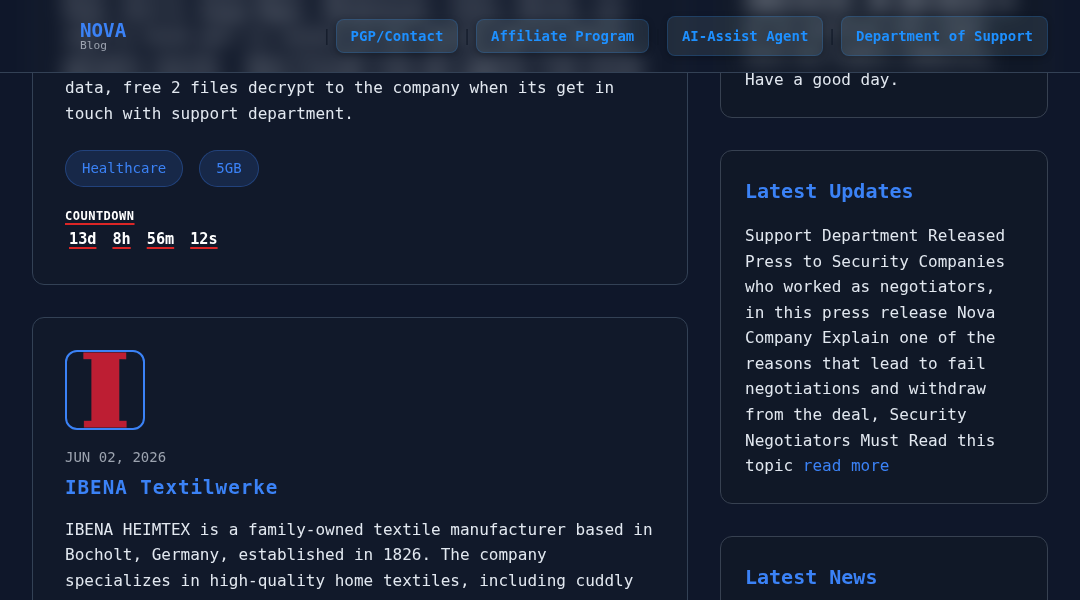Click the 12s countdown value
Viewport: 1080px width, 600px height.
pyautogui.click(x=204, y=238)
